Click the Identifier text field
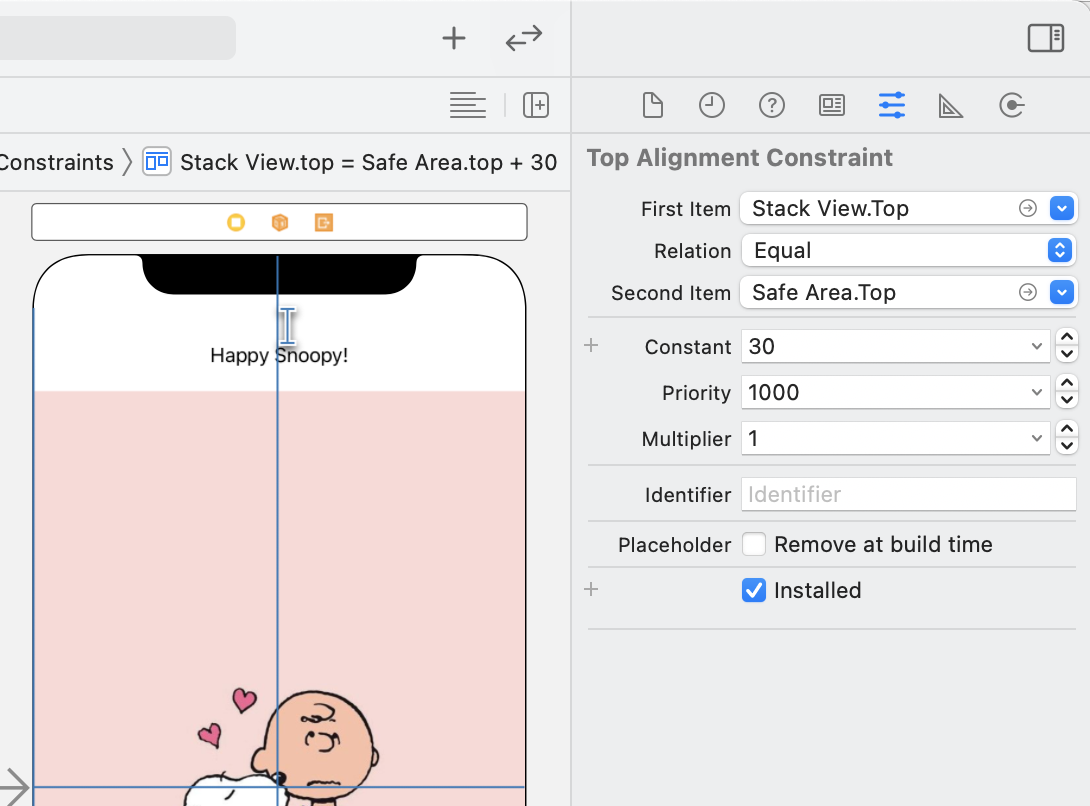This screenshot has height=806, width=1090. [x=909, y=494]
